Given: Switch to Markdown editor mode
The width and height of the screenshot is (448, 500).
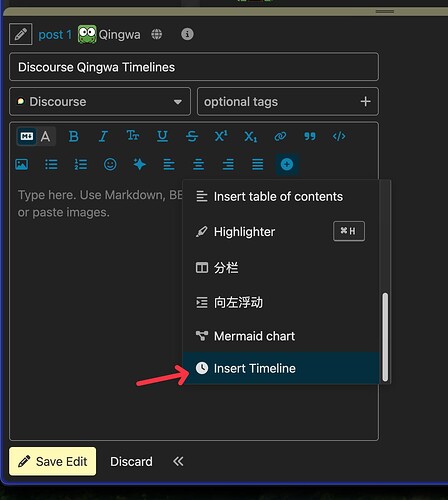Looking at the screenshot, I should pyautogui.click(x=27, y=136).
